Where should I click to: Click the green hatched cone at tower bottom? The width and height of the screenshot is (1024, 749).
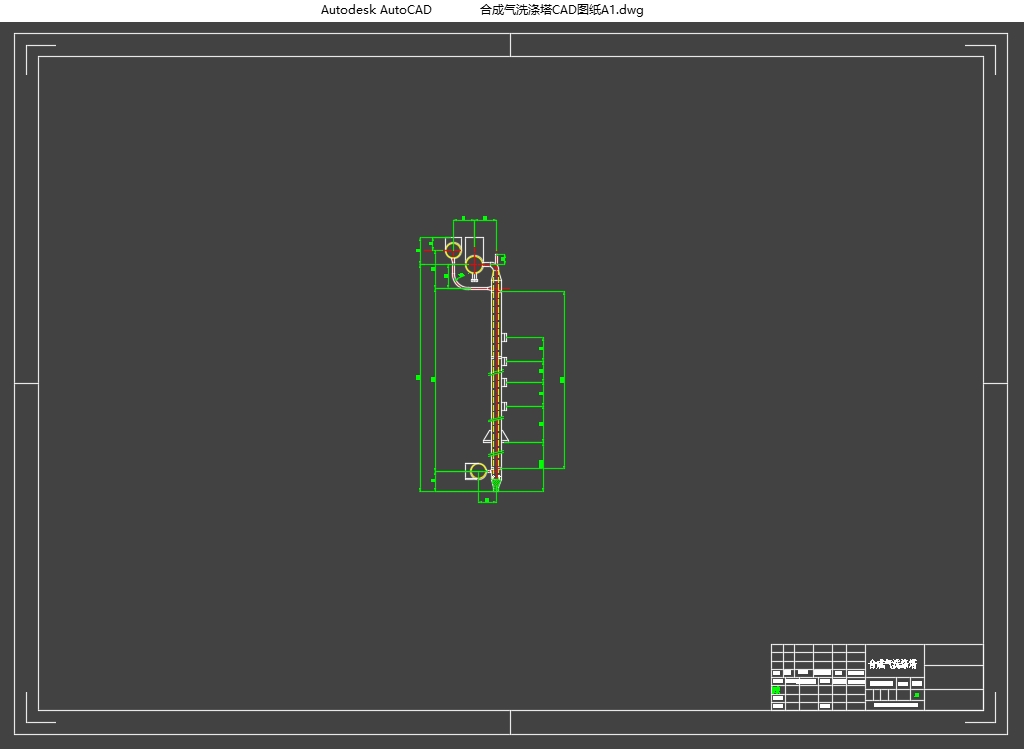tap(496, 485)
